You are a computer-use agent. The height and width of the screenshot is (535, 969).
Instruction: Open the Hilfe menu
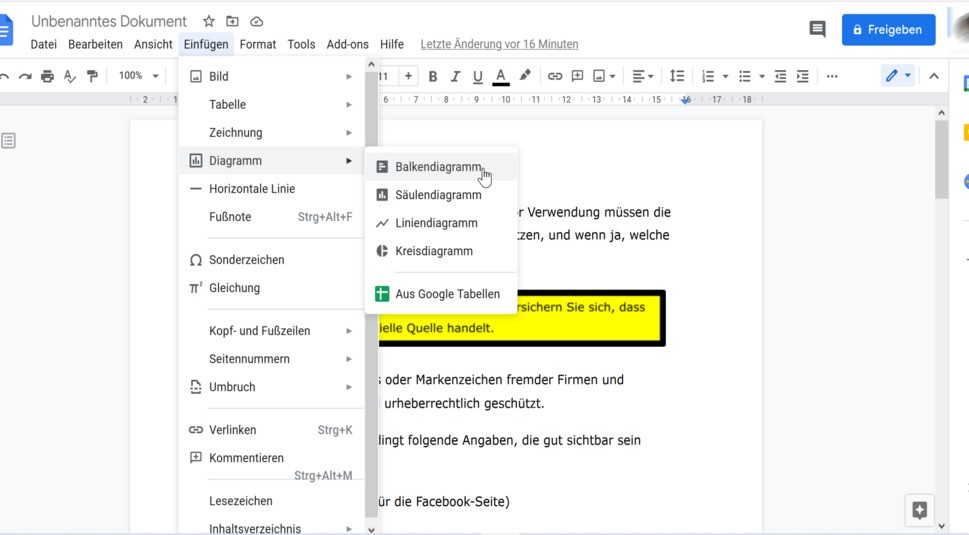coord(392,44)
